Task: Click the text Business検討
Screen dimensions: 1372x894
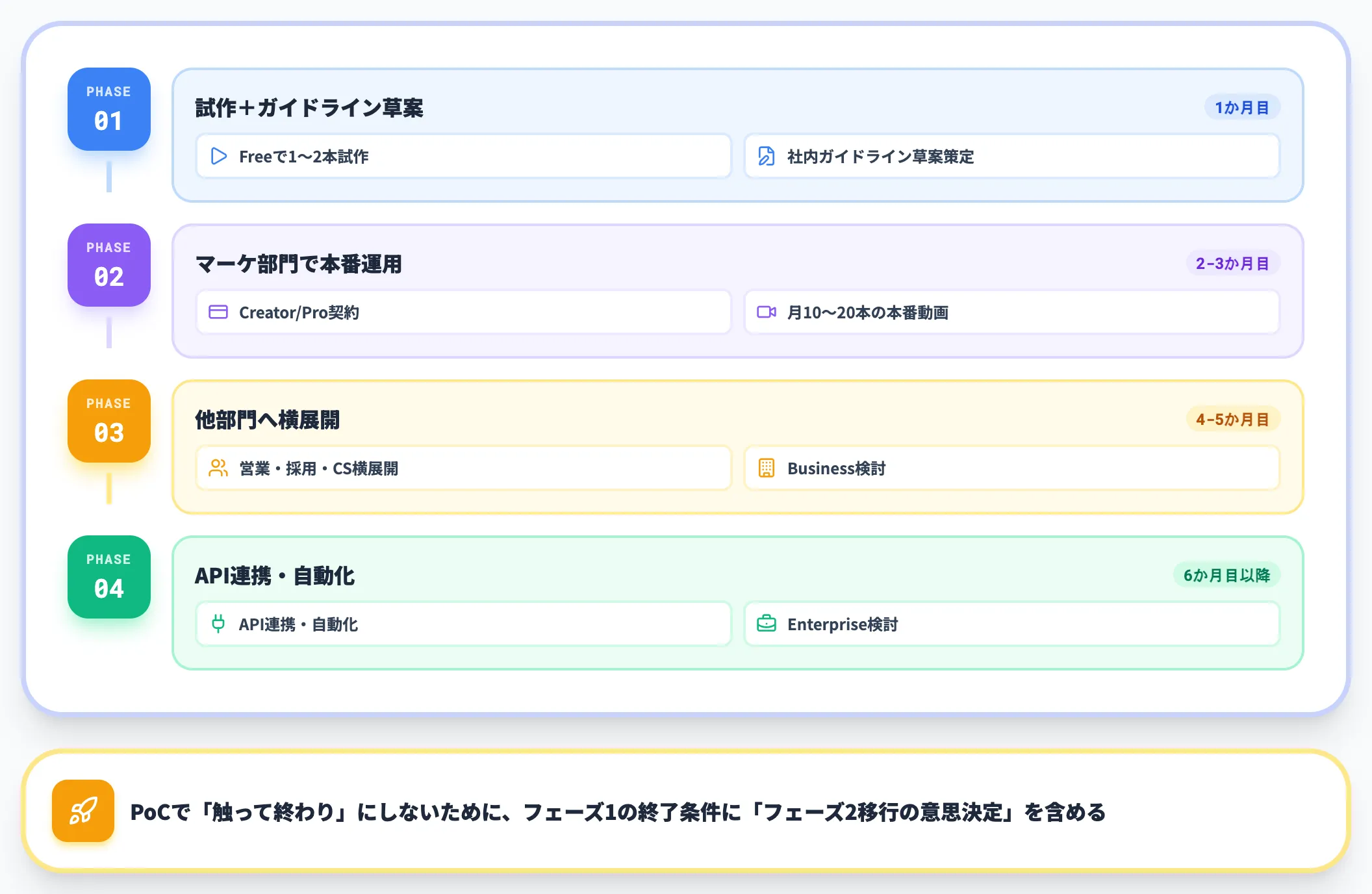Action: pyautogui.click(x=837, y=468)
